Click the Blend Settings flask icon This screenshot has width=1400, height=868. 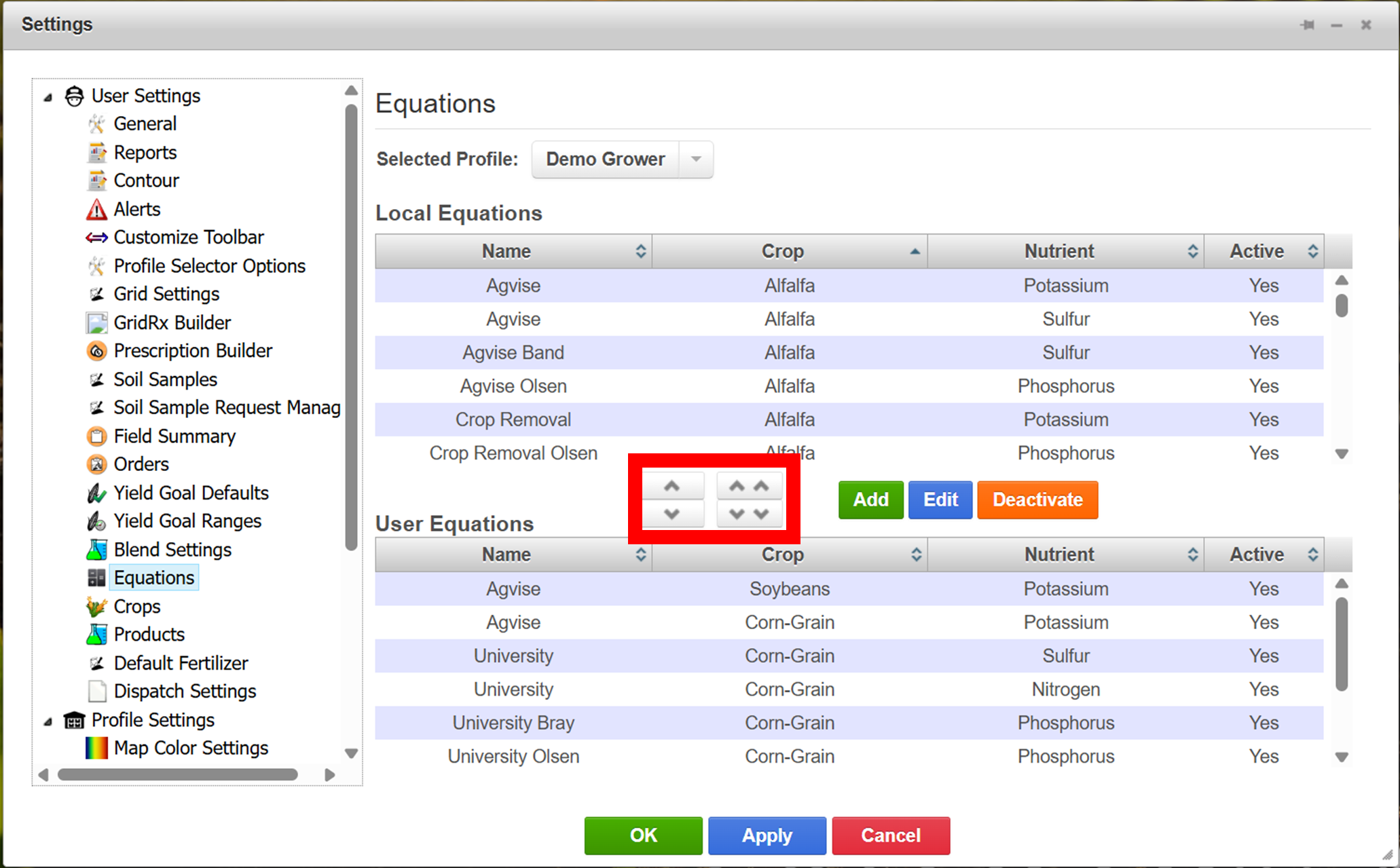[x=96, y=550]
